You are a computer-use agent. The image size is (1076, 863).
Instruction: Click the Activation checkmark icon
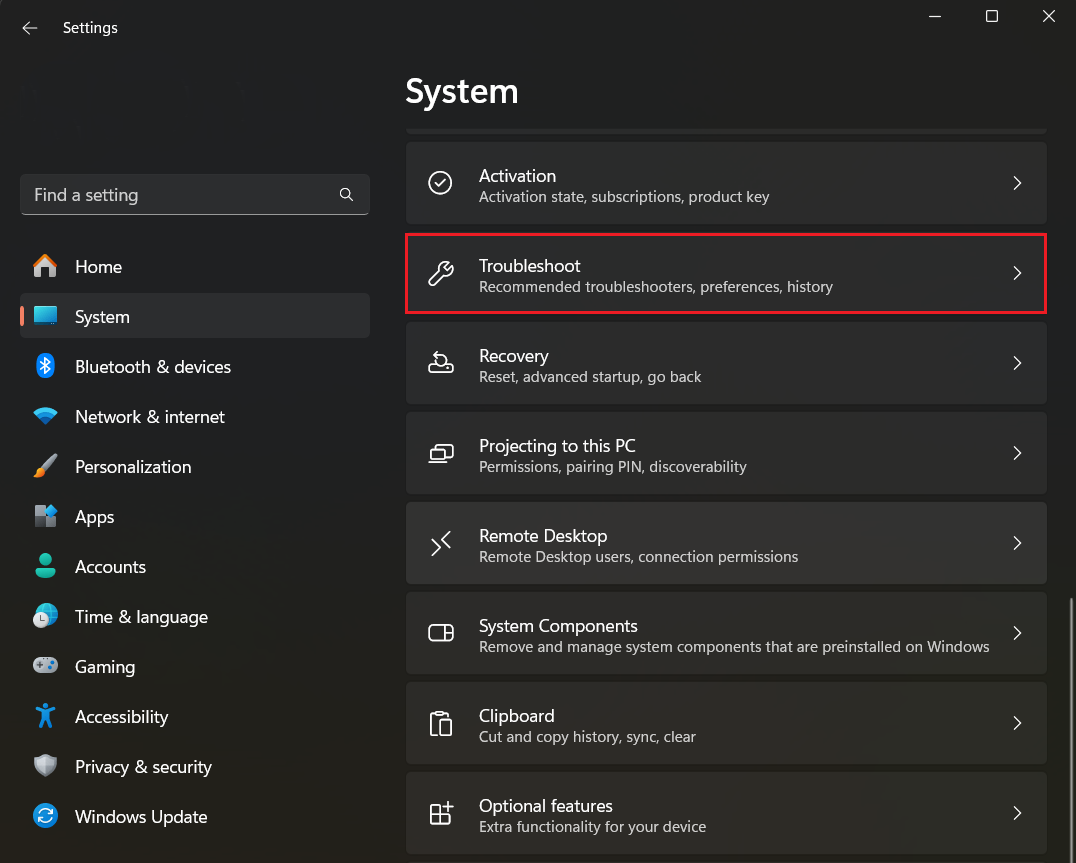pyautogui.click(x=440, y=184)
